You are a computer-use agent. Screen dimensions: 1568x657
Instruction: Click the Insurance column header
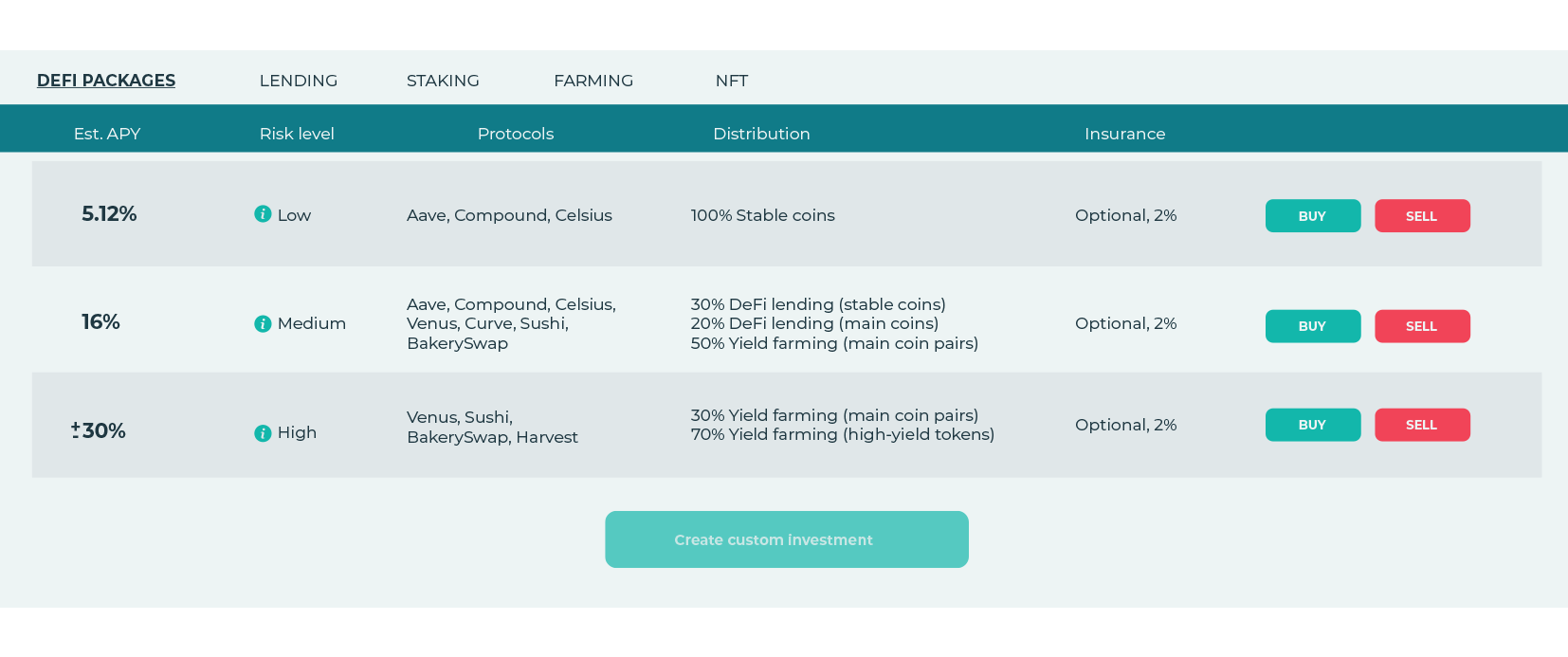(x=1125, y=134)
